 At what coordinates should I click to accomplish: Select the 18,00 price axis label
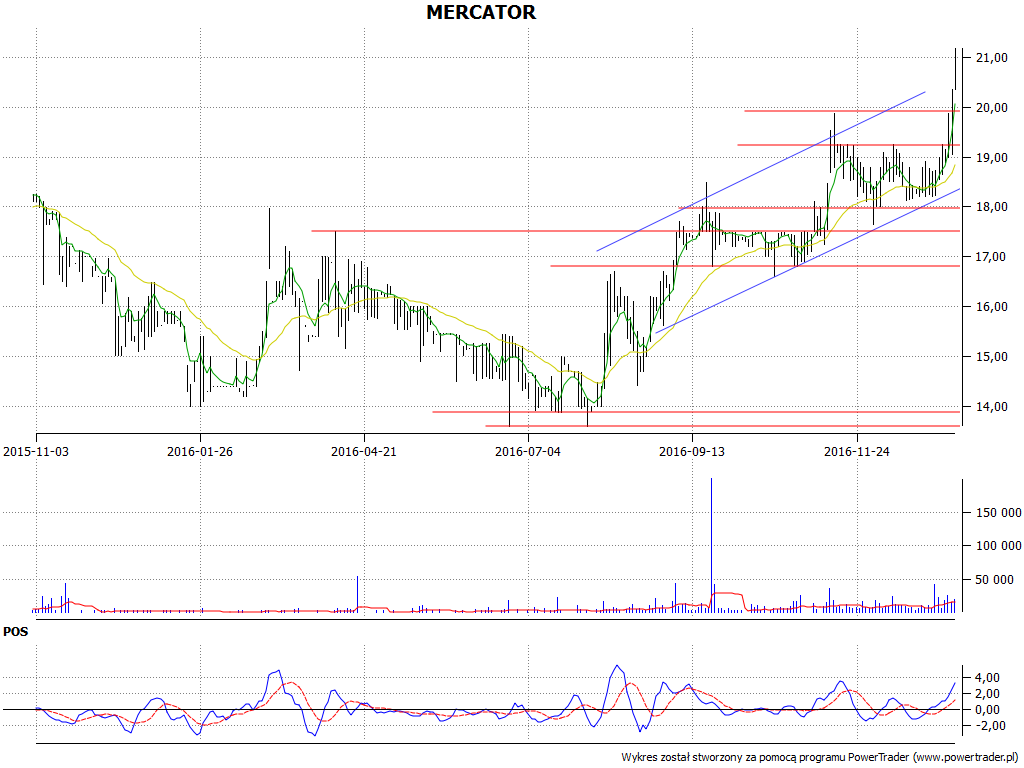pyautogui.click(x=991, y=207)
